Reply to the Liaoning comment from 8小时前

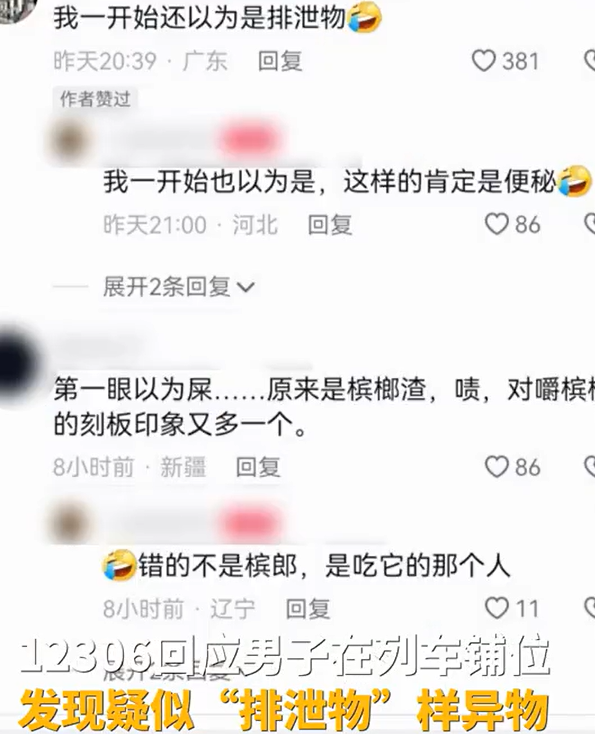(x=308, y=609)
